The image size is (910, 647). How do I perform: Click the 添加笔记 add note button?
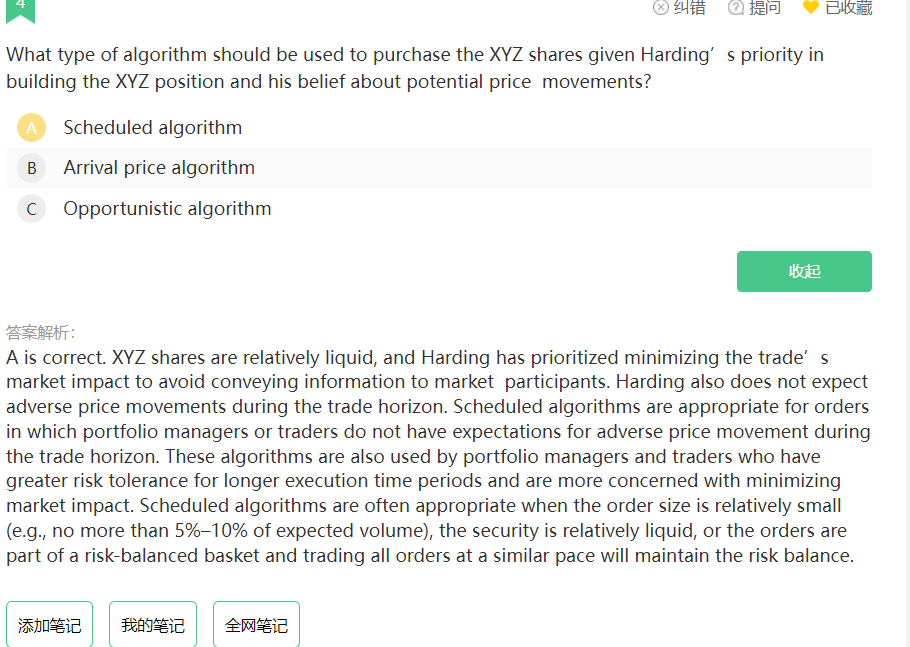pos(49,624)
